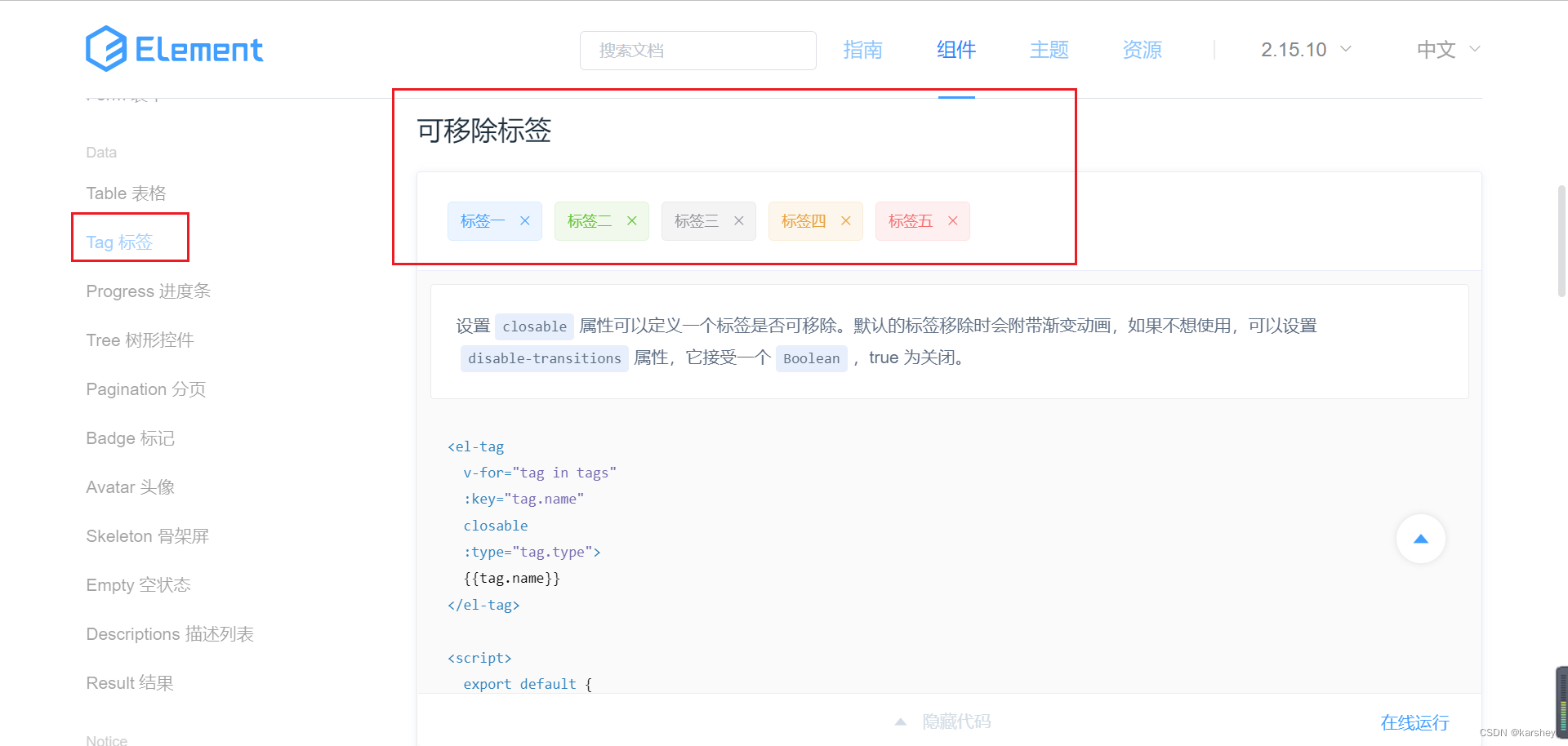
Task: Click the upward caret beside 隐藏代码
Action: [901, 721]
